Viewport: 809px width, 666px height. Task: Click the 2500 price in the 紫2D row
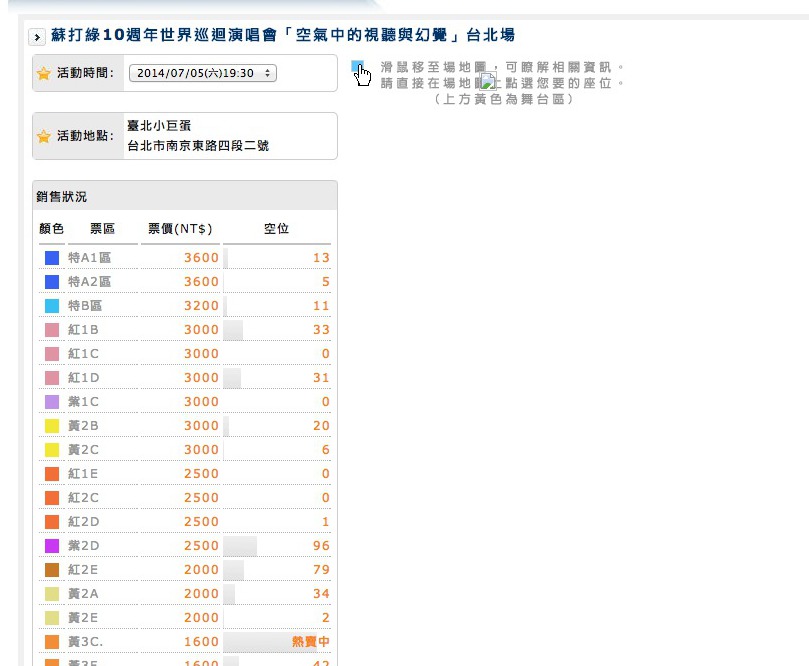(x=202, y=546)
